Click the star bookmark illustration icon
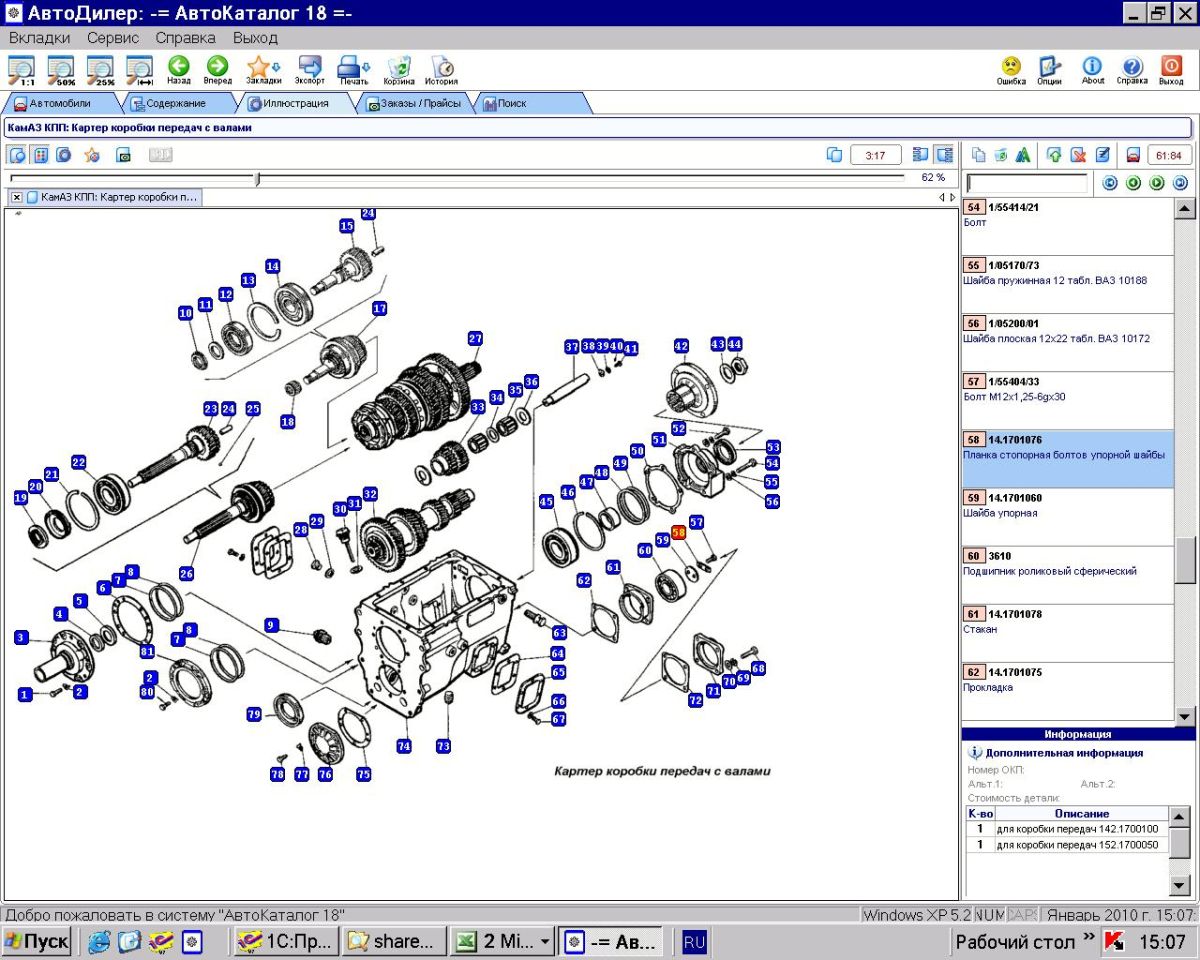1200x960 pixels. [x=92, y=155]
